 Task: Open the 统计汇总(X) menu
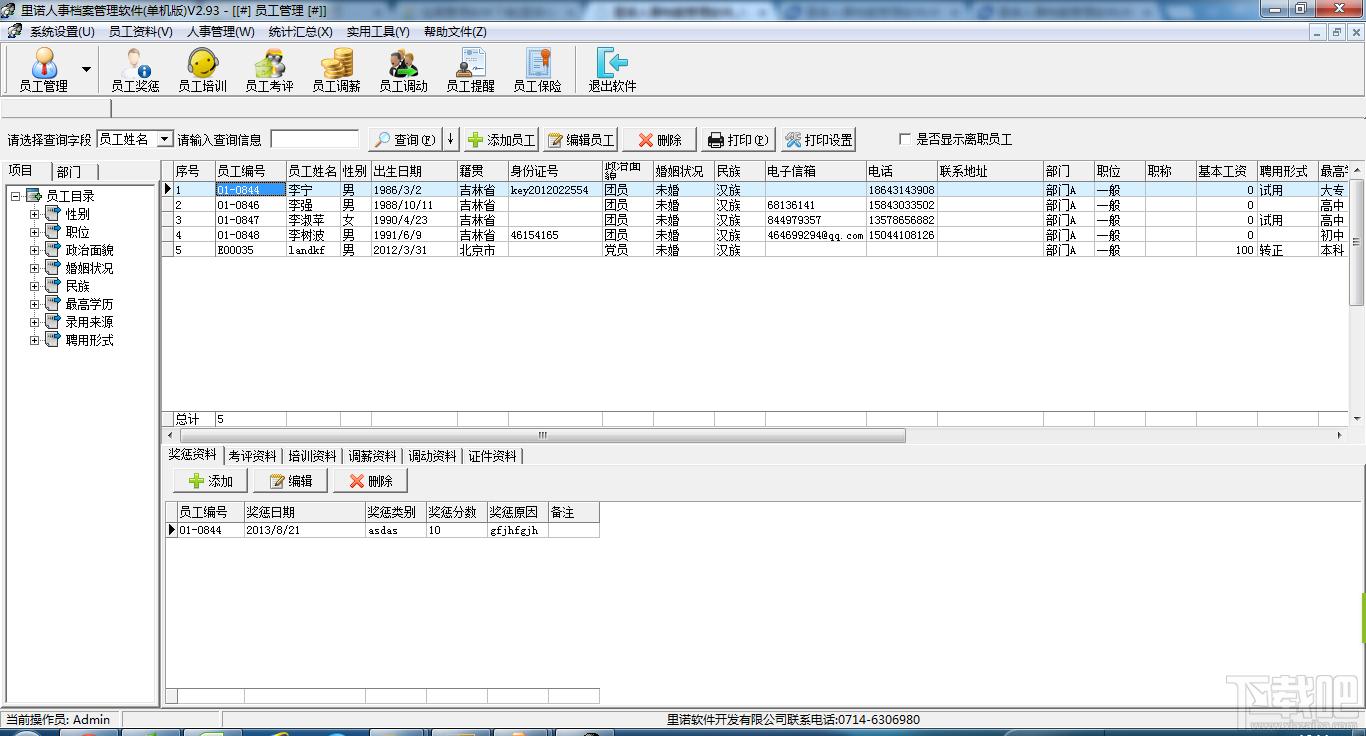coord(300,32)
